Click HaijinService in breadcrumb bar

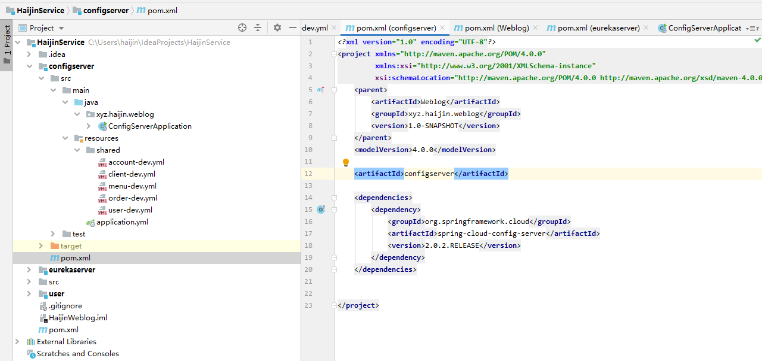point(35,10)
